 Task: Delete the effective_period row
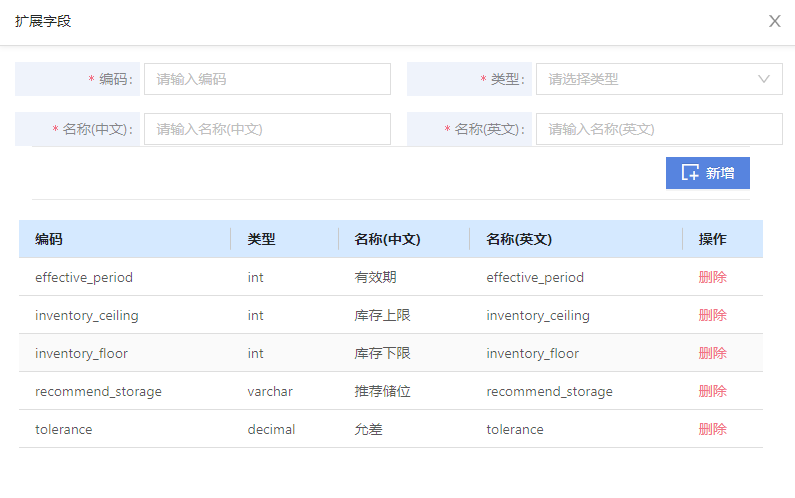712,277
